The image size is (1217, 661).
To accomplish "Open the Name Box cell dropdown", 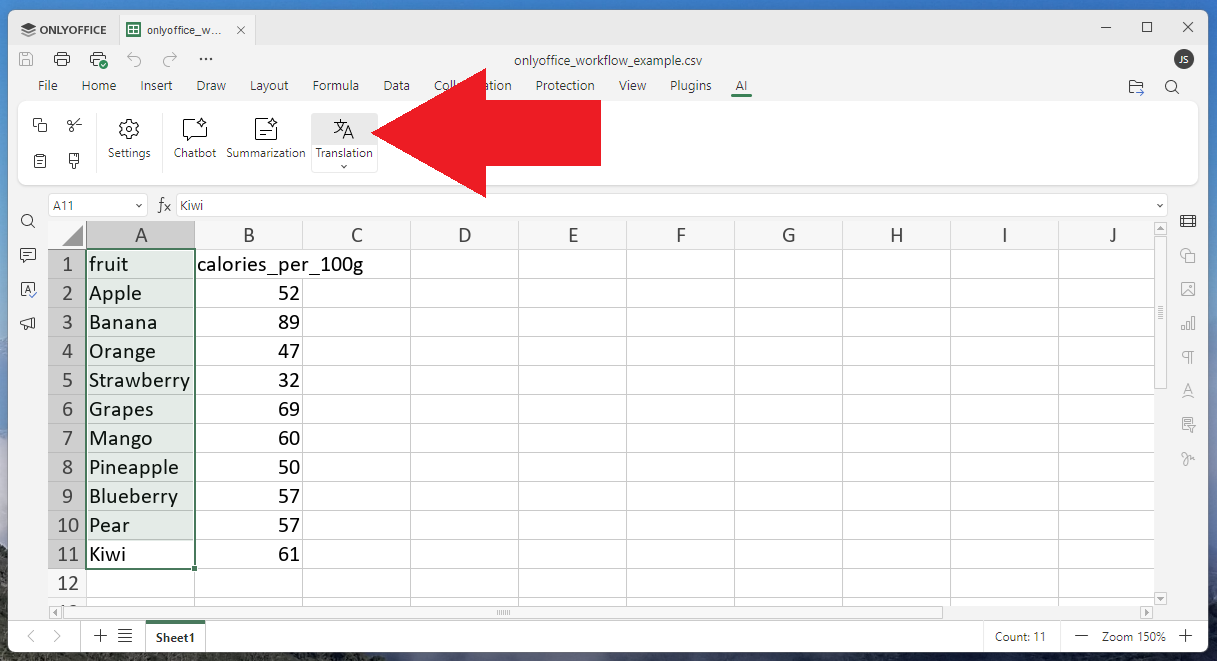I will point(139,206).
